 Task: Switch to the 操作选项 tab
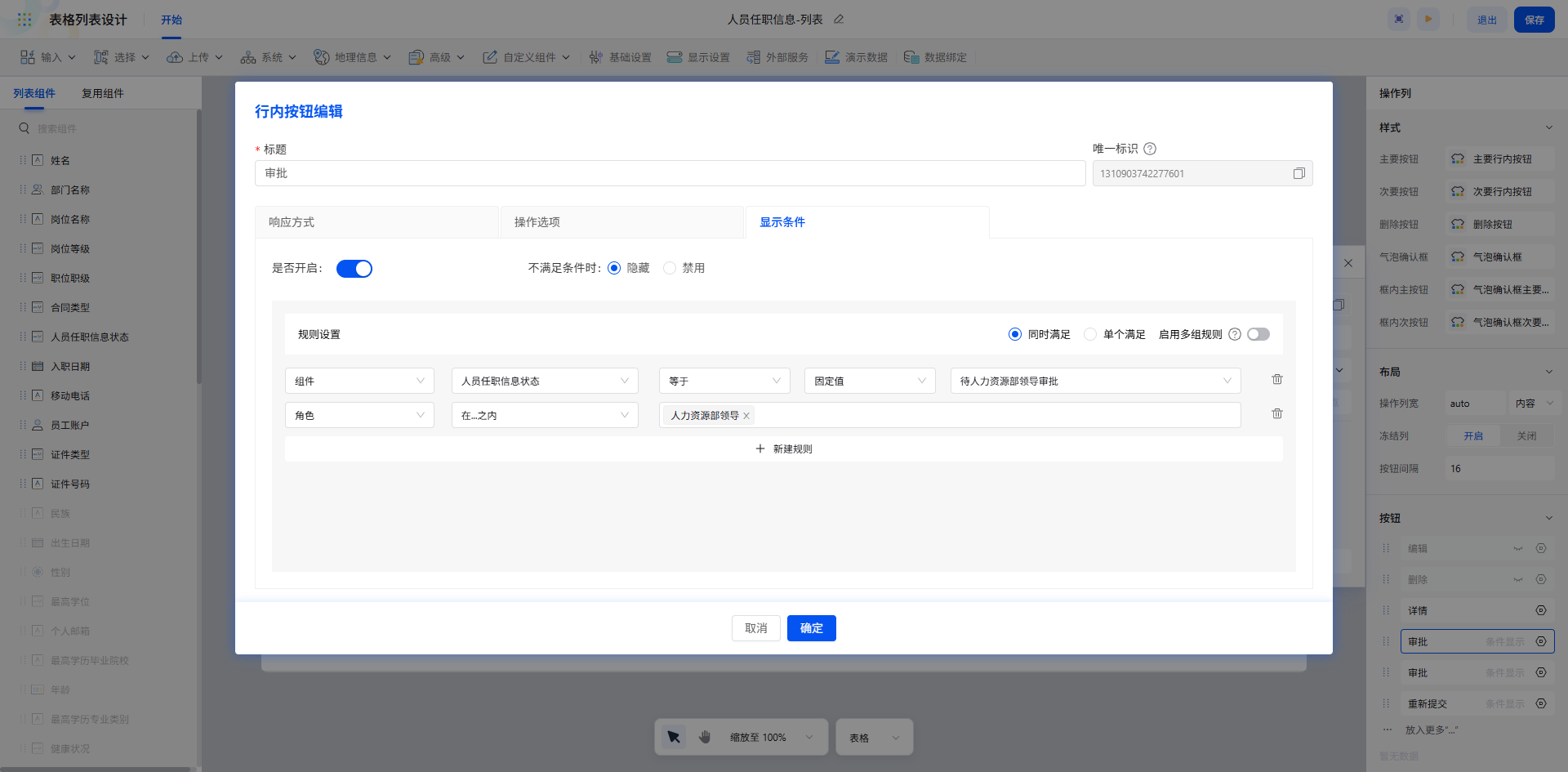(x=621, y=222)
